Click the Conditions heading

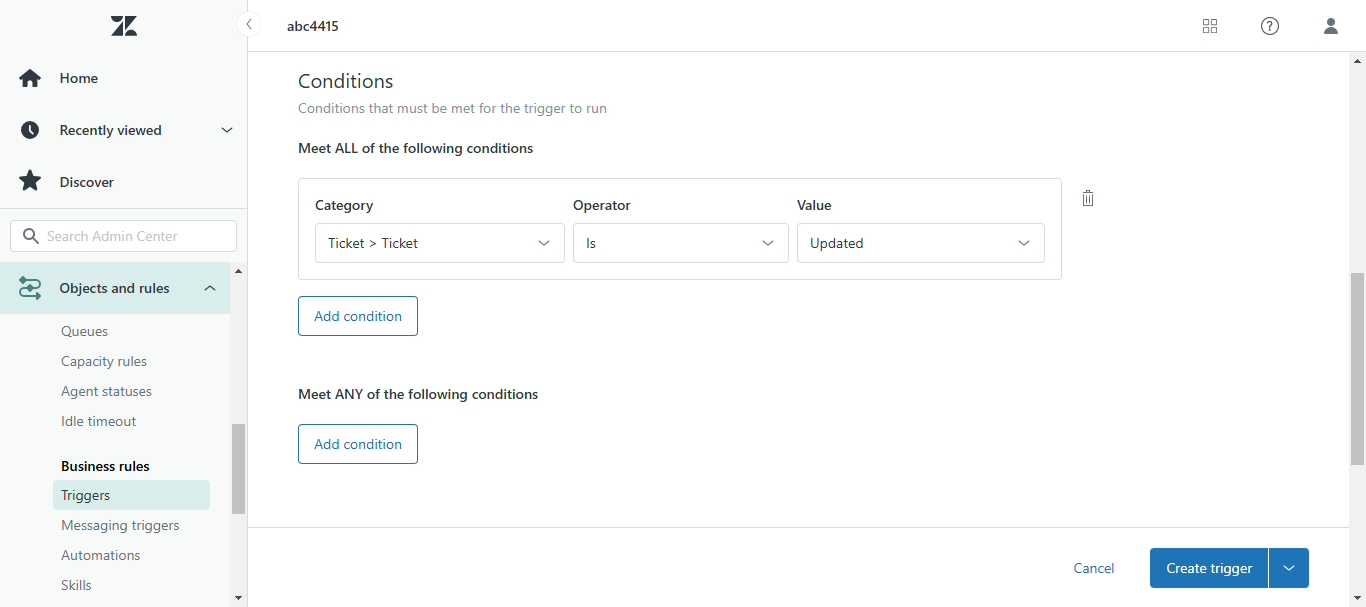(x=346, y=81)
